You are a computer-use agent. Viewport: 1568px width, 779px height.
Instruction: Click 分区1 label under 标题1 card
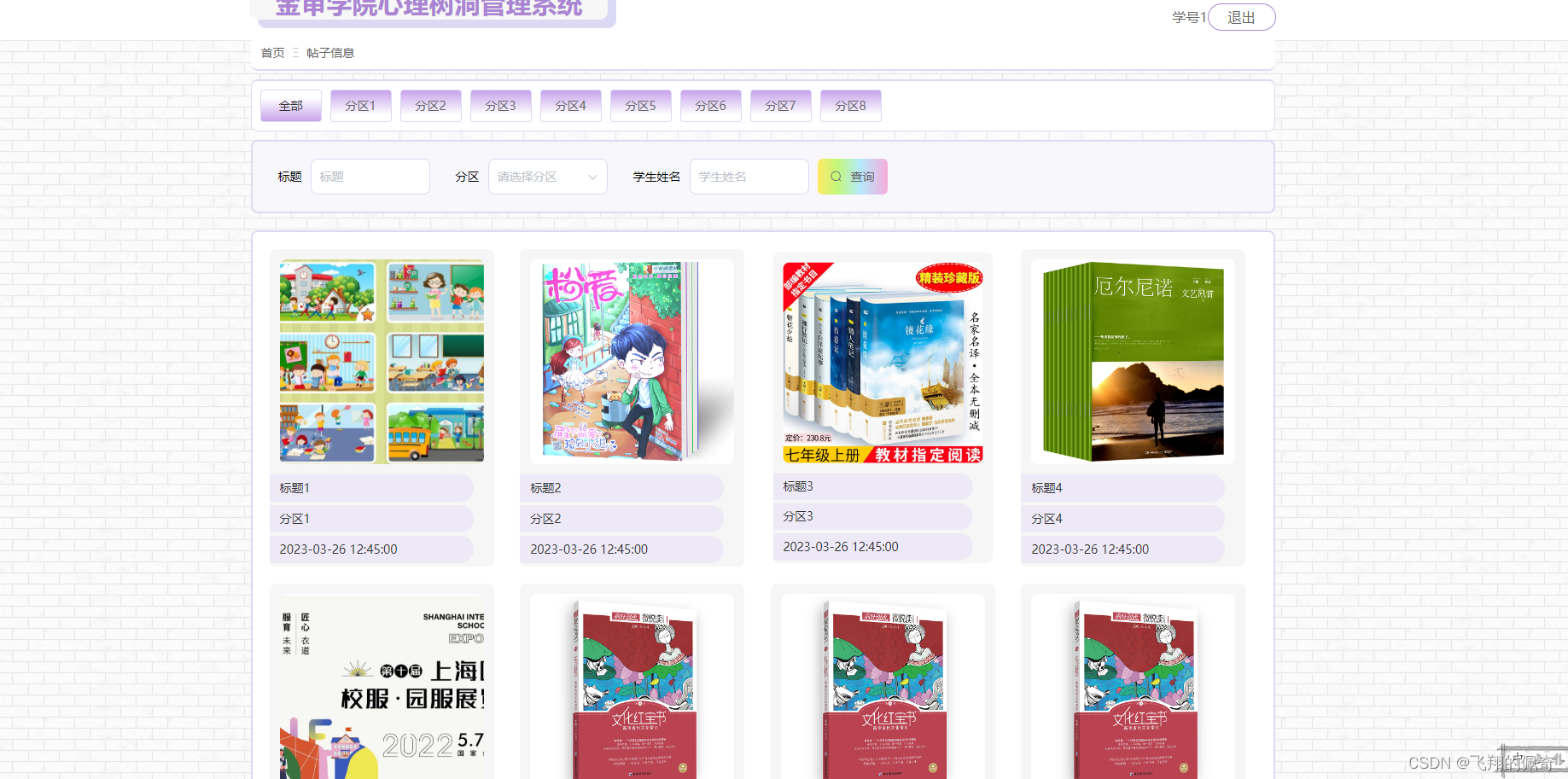294,519
